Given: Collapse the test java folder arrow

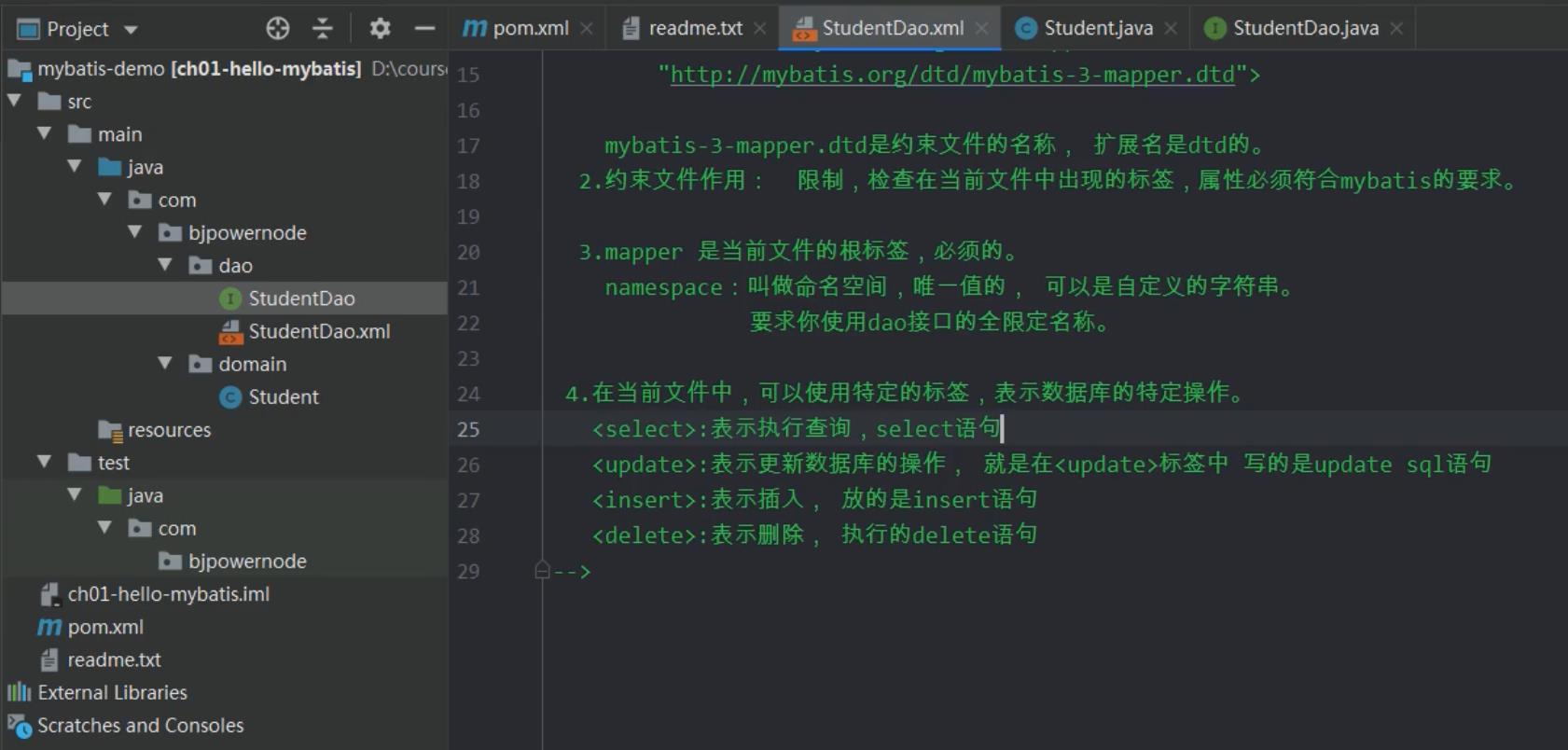Looking at the screenshot, I should click(x=75, y=494).
